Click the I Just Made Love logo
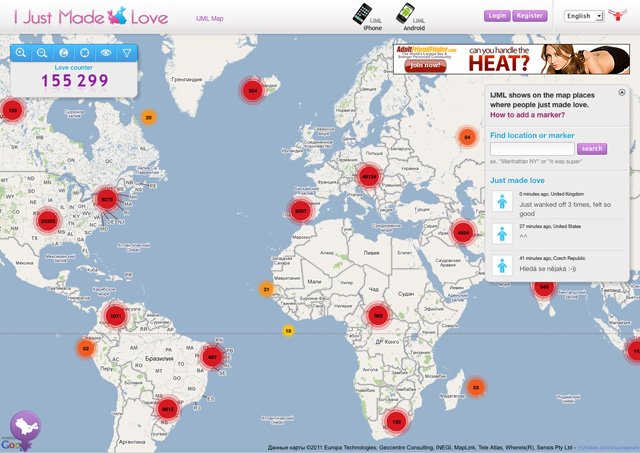Viewport: 640px width, 453px height. 91,17
